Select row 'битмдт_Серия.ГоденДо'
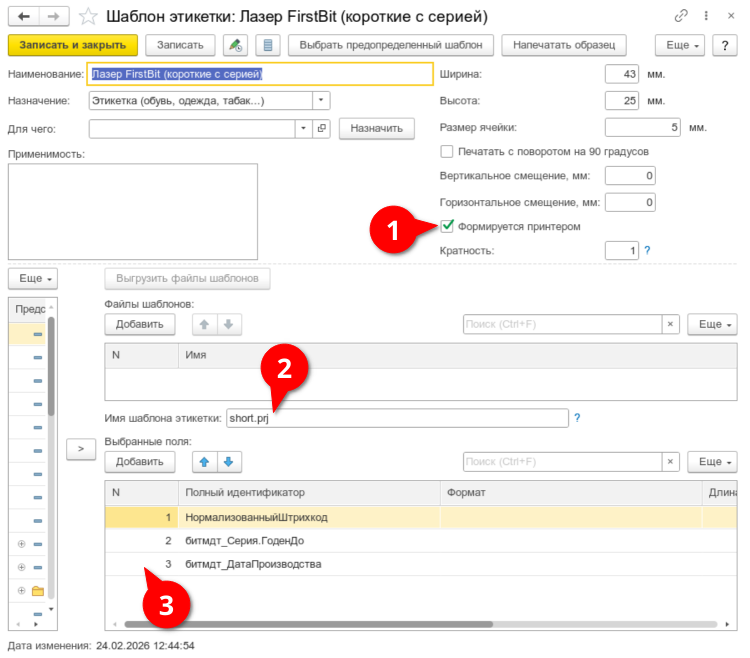This screenshot has height=658, width=750. pos(420,540)
